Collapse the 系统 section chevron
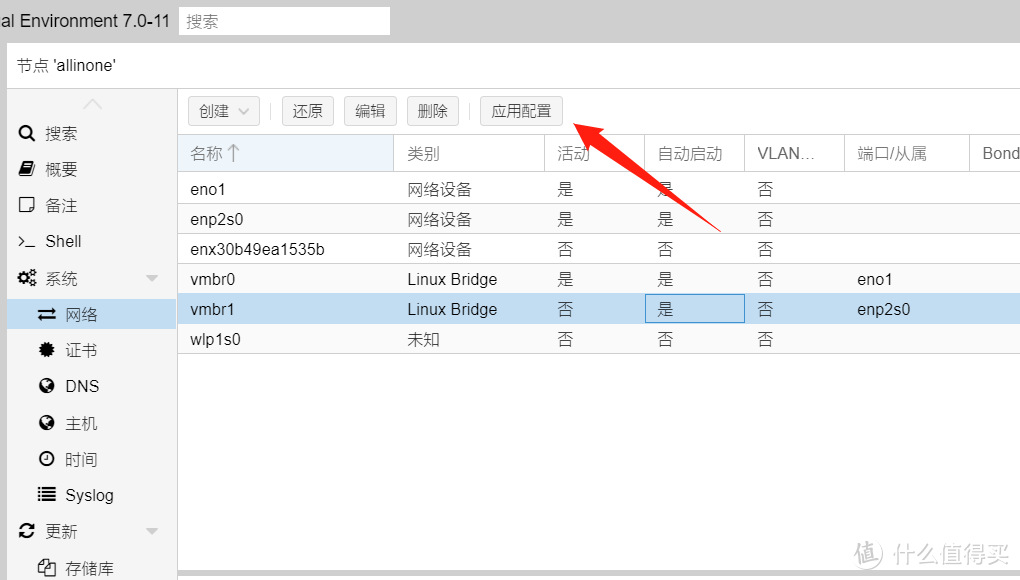 point(151,277)
